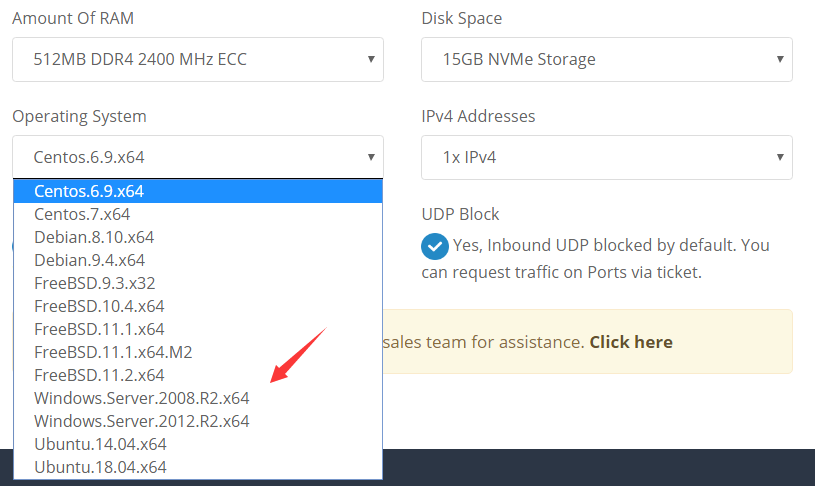
Task: Pick Debian.8.10.x64 operating system
Action: pyautogui.click(x=198, y=237)
